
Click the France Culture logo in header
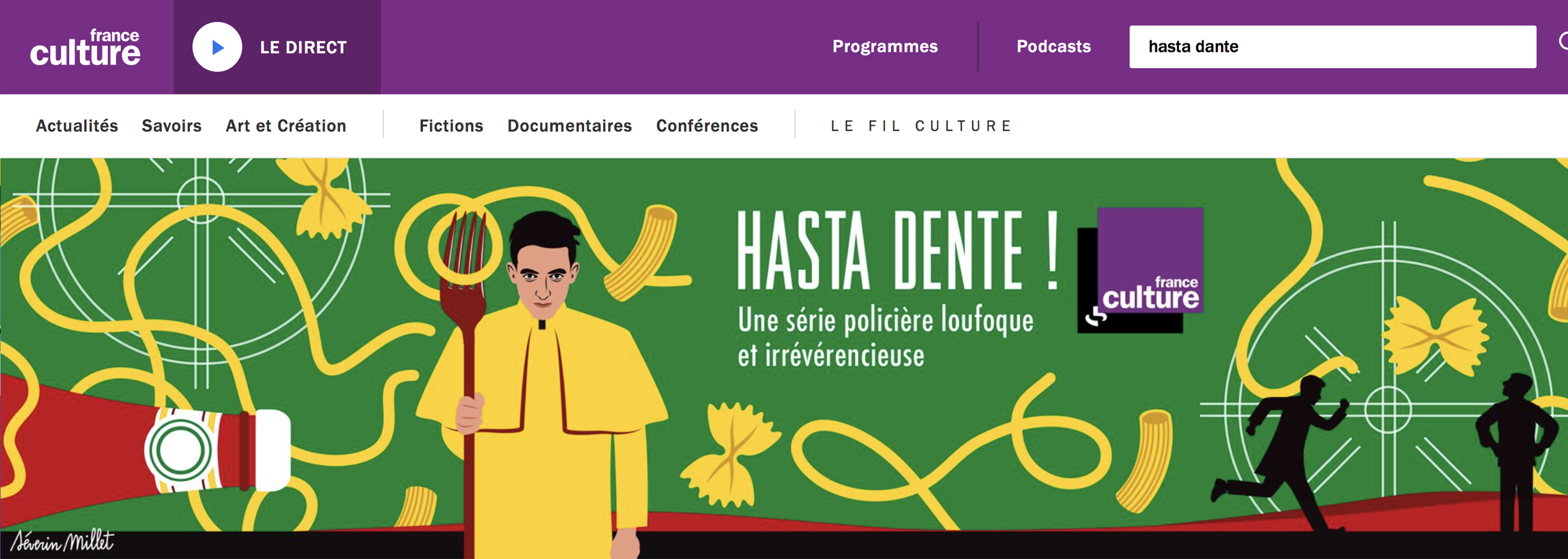tap(85, 47)
